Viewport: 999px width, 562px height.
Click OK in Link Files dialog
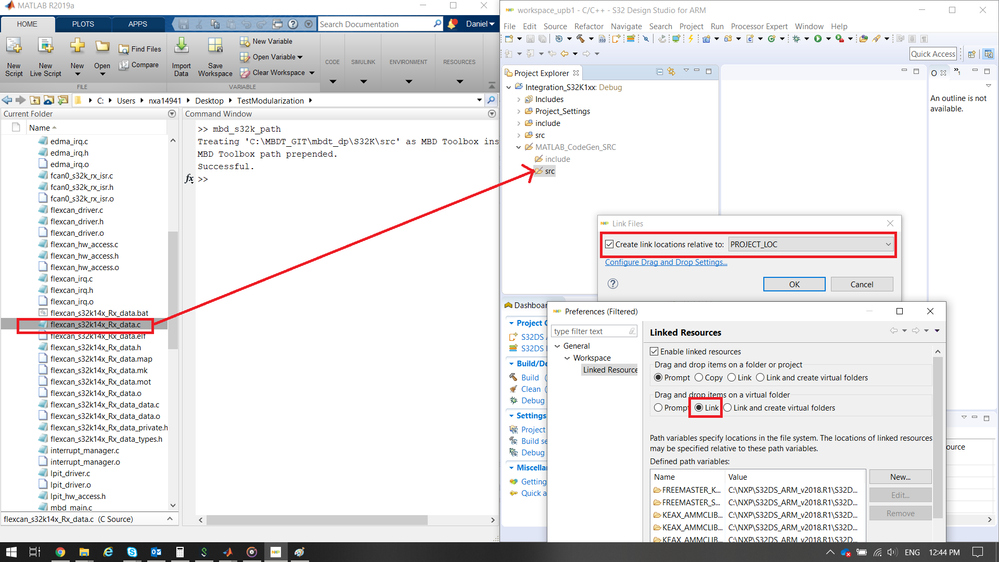click(x=794, y=284)
